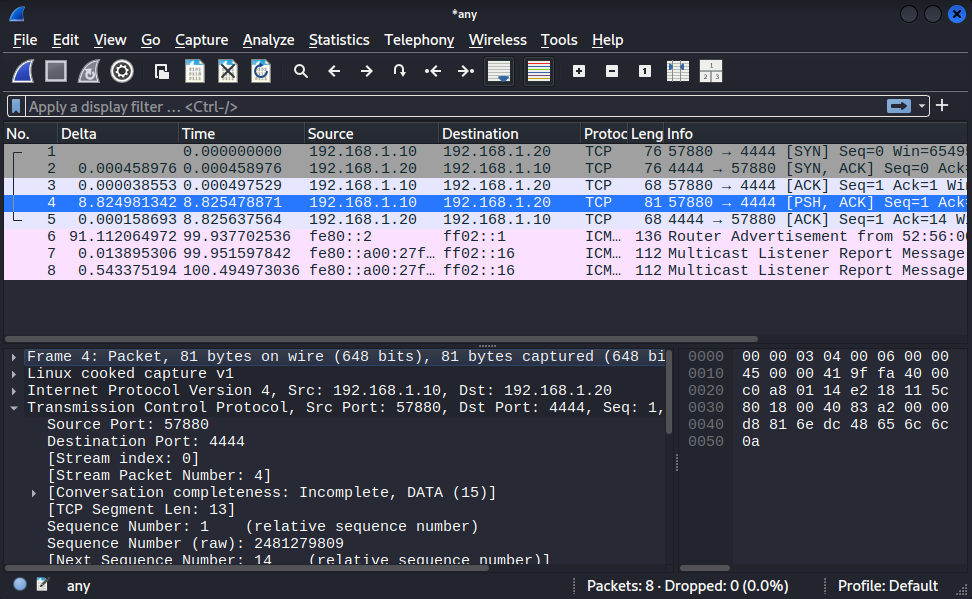Click the apply display filter arrow button

[x=899, y=106]
